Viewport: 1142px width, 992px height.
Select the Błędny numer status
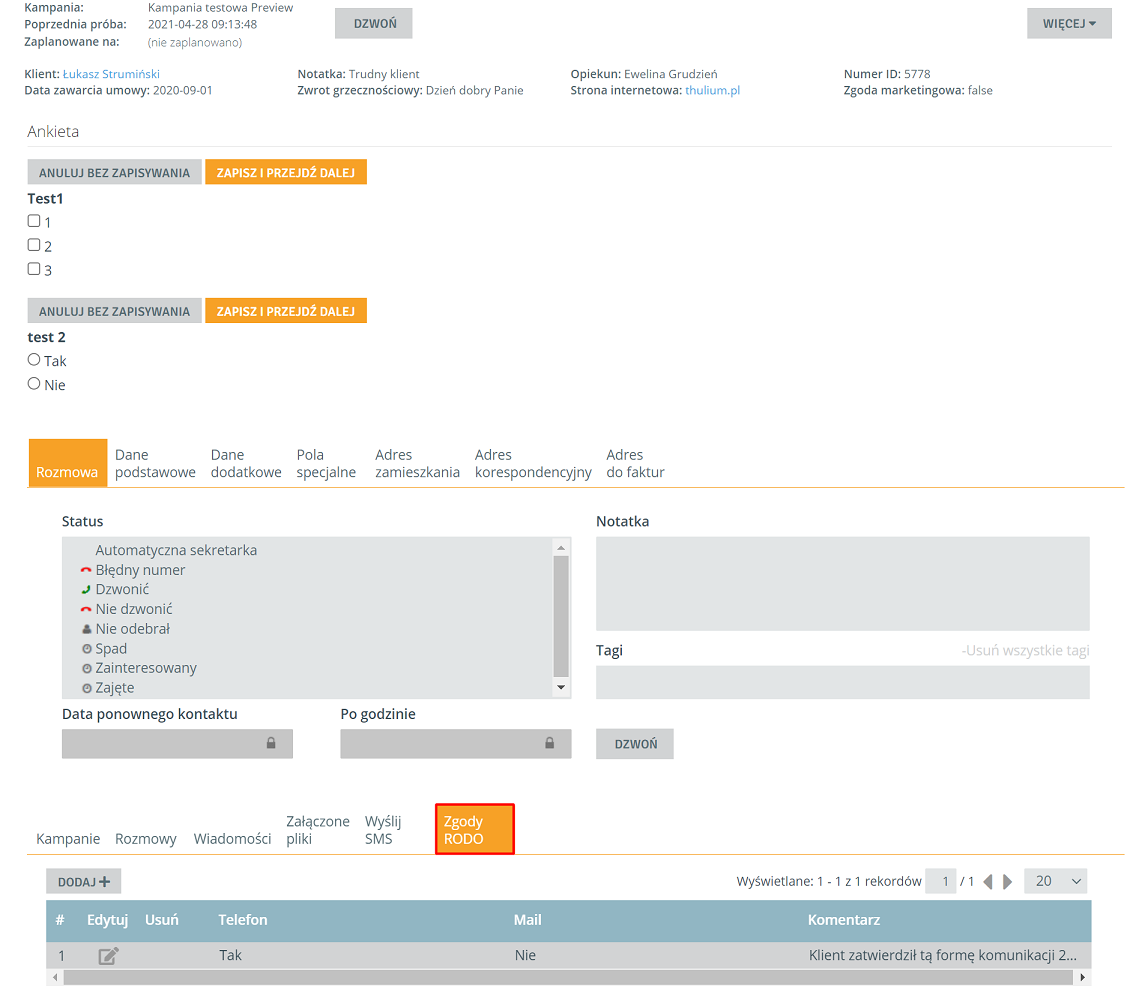(140, 570)
